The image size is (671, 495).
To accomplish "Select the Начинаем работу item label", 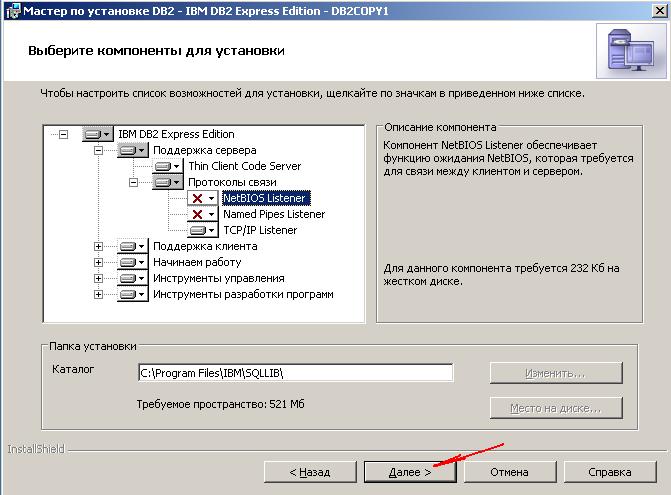I will click(197, 262).
